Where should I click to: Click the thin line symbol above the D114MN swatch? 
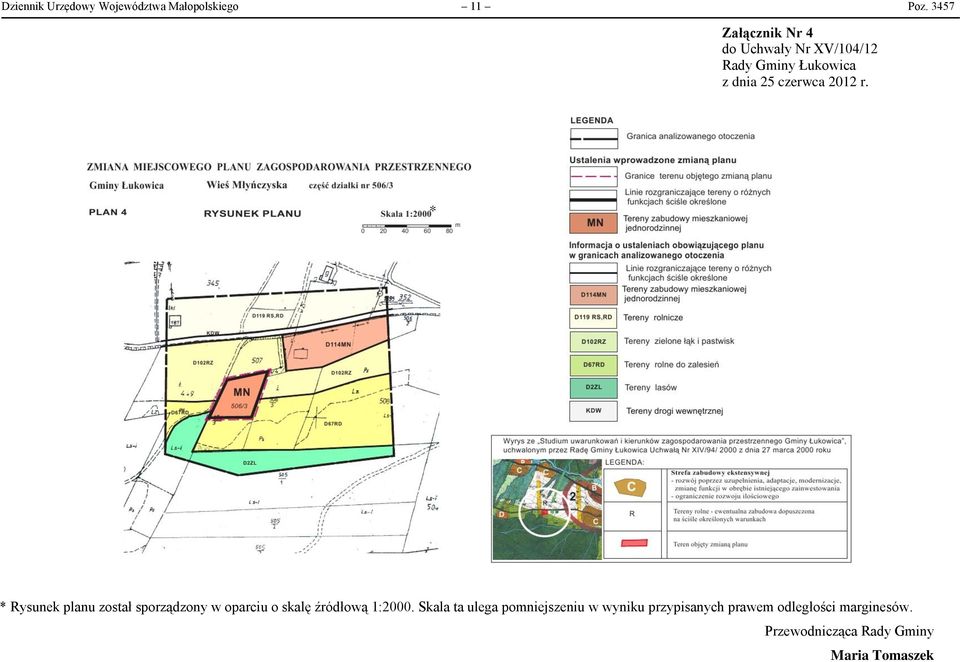coord(593,273)
